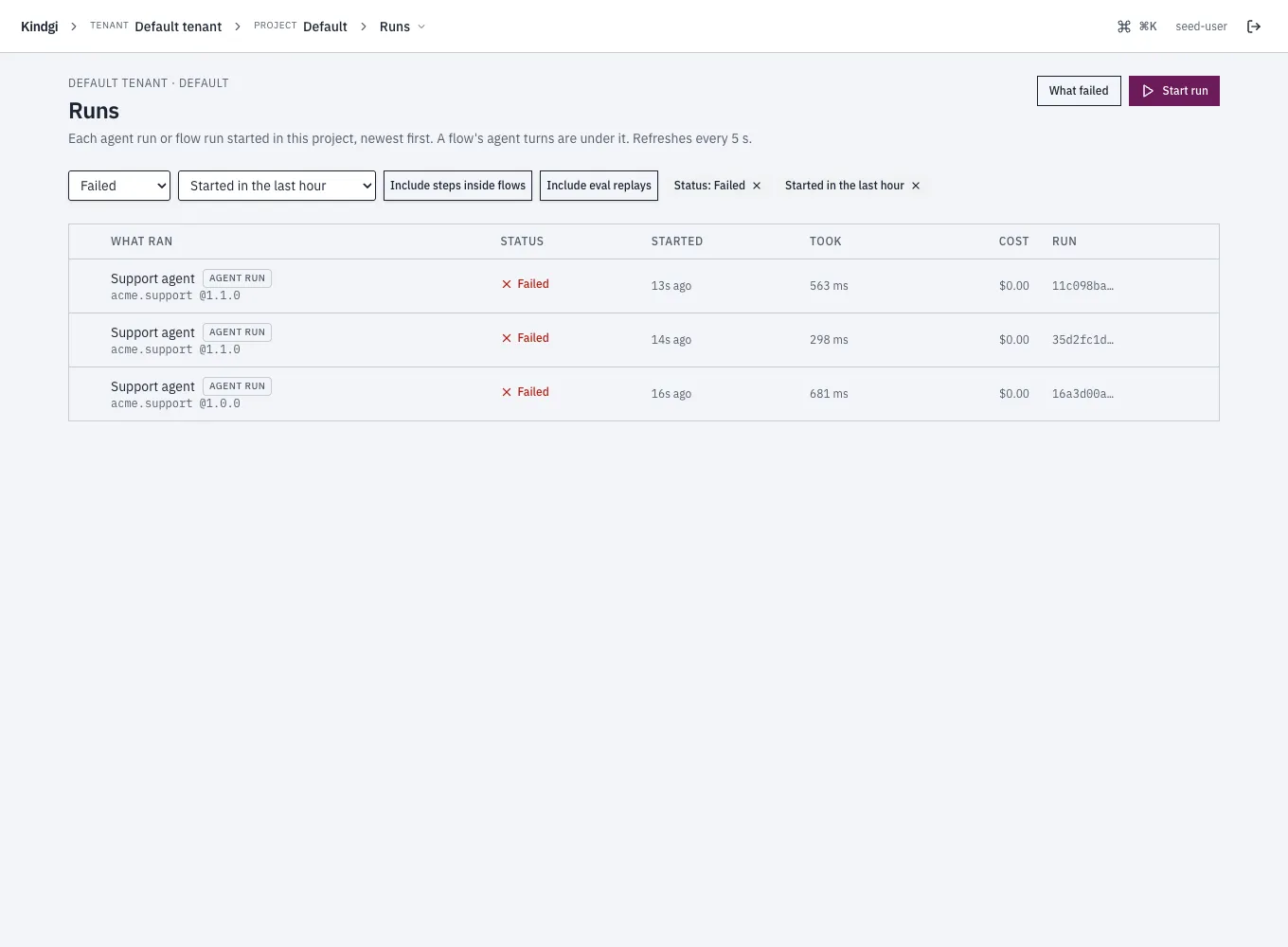This screenshot has width=1288, height=947.
Task: Toggle Include eval replays
Action: tap(599, 186)
